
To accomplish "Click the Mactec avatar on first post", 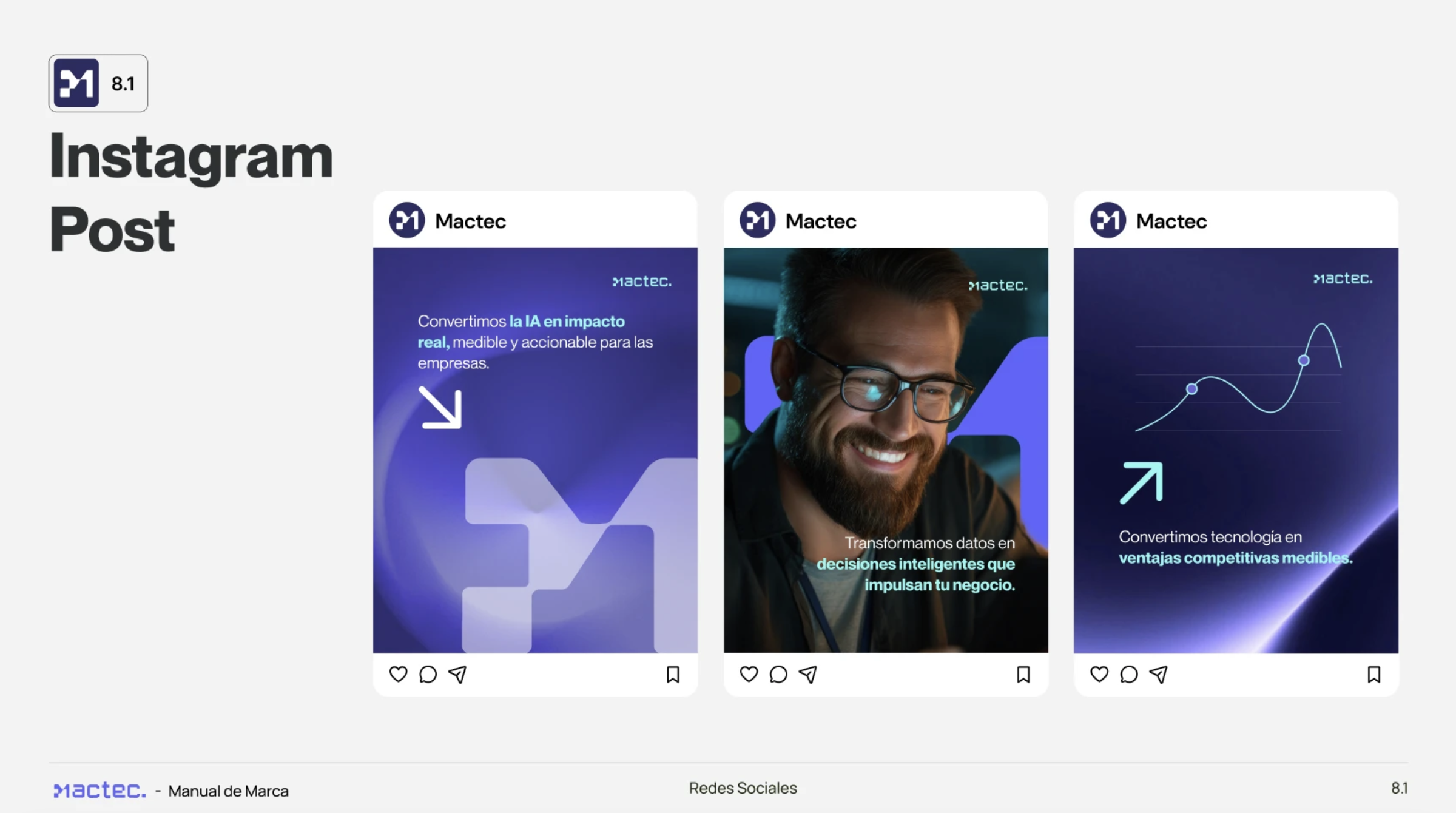I will pos(407,220).
